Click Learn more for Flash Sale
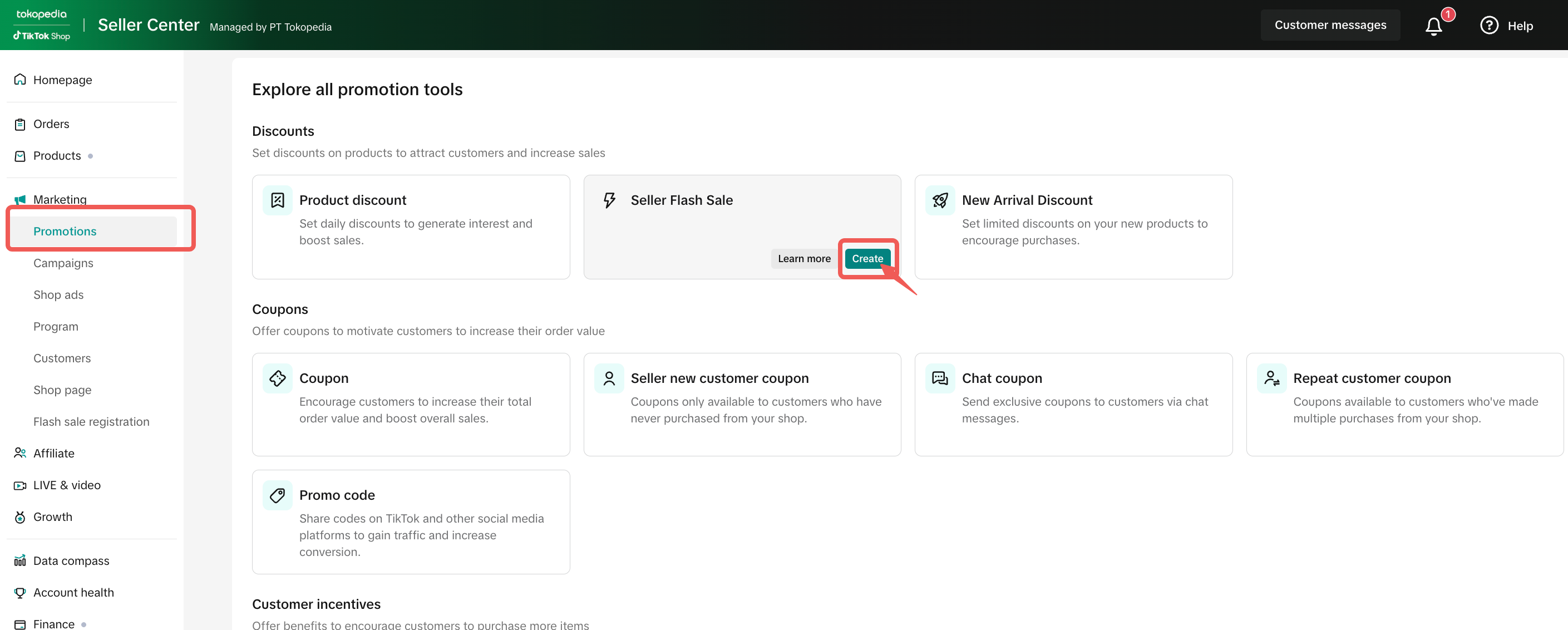This screenshot has width=1568, height=630. pyautogui.click(x=803, y=259)
